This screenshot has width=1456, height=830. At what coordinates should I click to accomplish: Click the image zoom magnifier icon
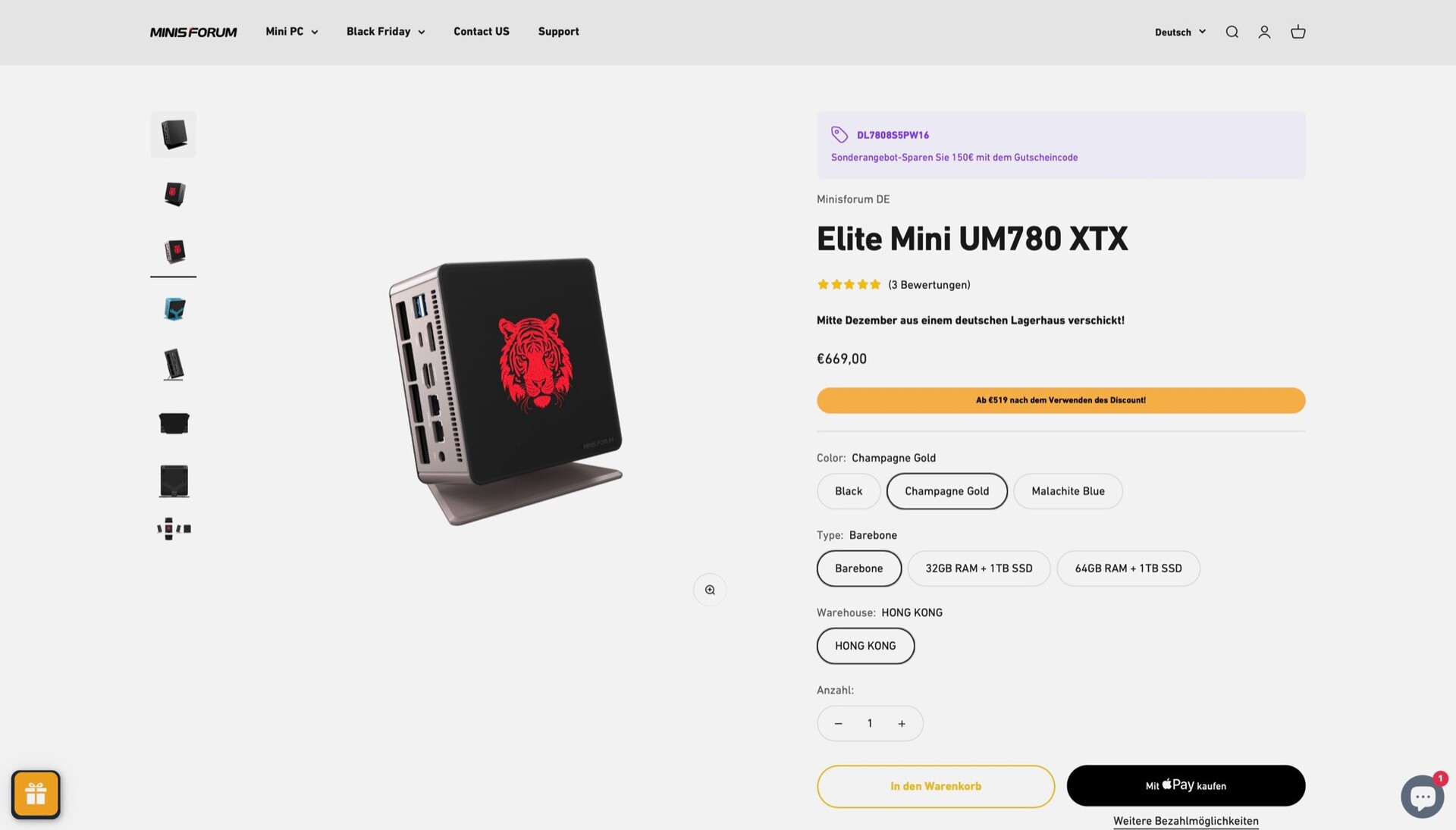click(710, 590)
